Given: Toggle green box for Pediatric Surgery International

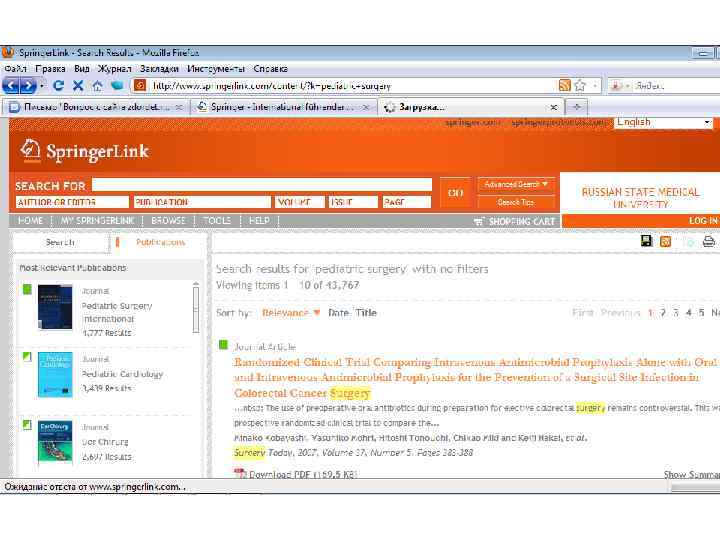Looking at the screenshot, I should 27,289.
